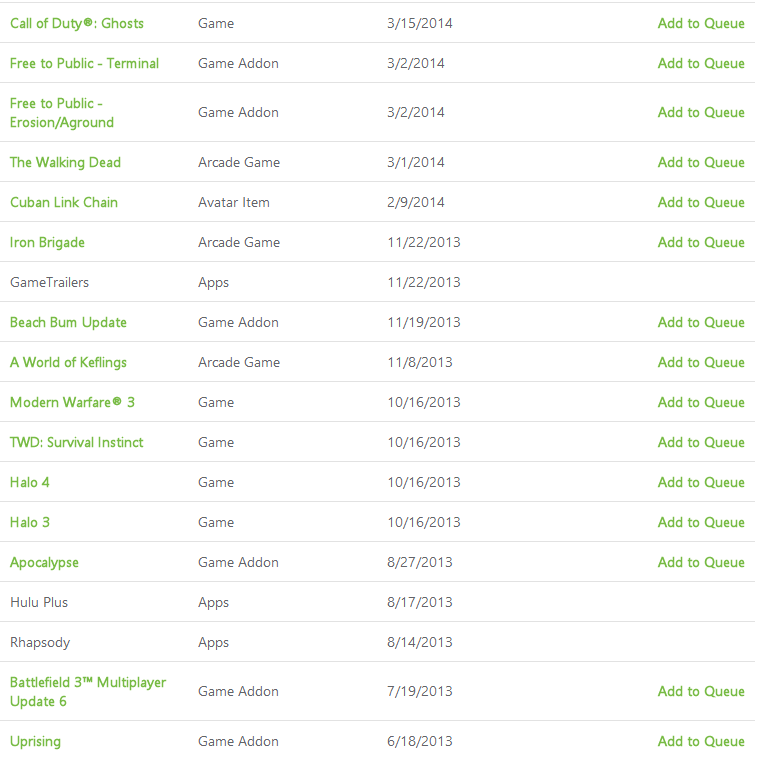Open the Iron Brigade link

pos(47,243)
